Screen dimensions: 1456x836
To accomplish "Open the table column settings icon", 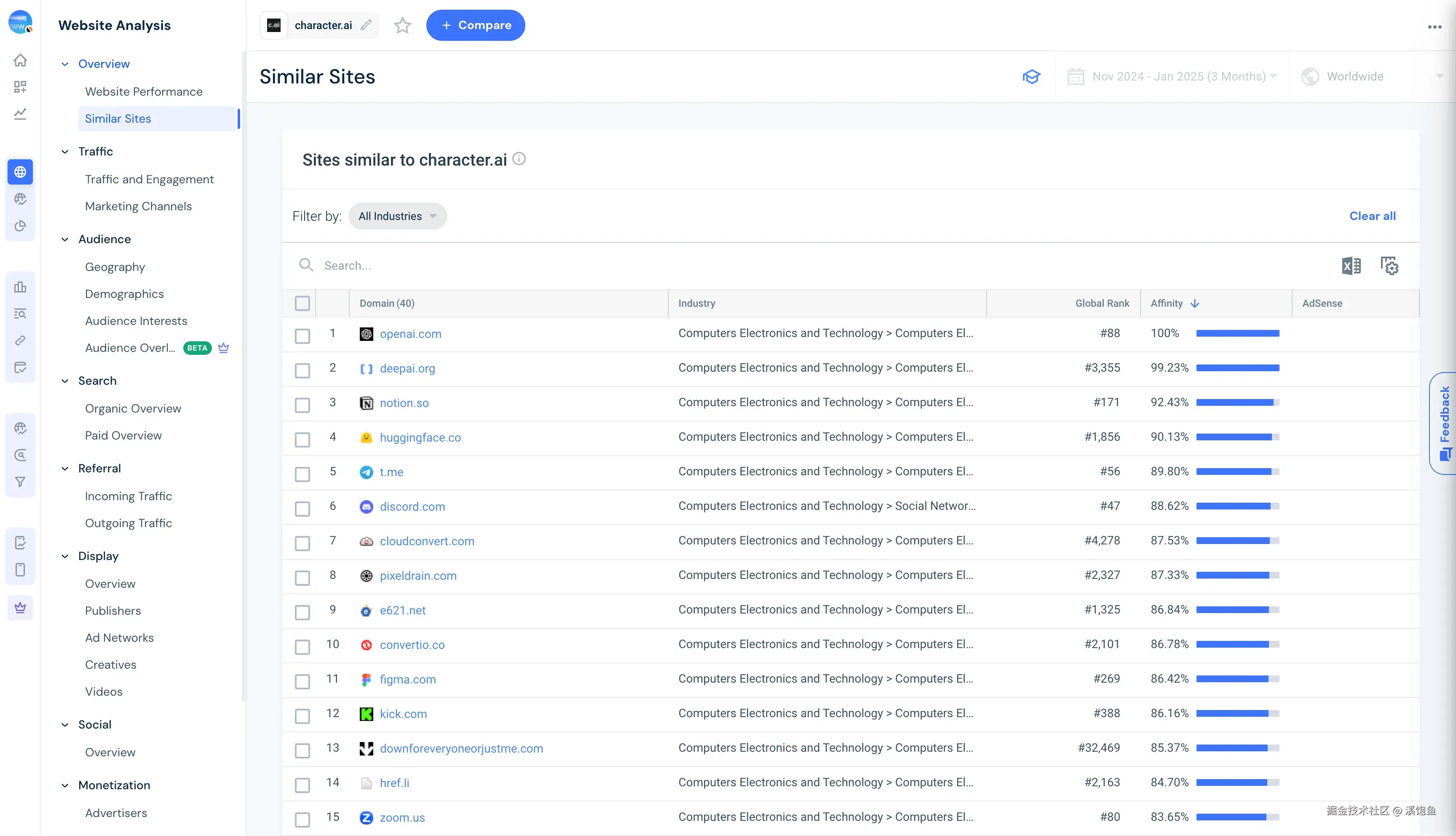I will (x=1389, y=265).
